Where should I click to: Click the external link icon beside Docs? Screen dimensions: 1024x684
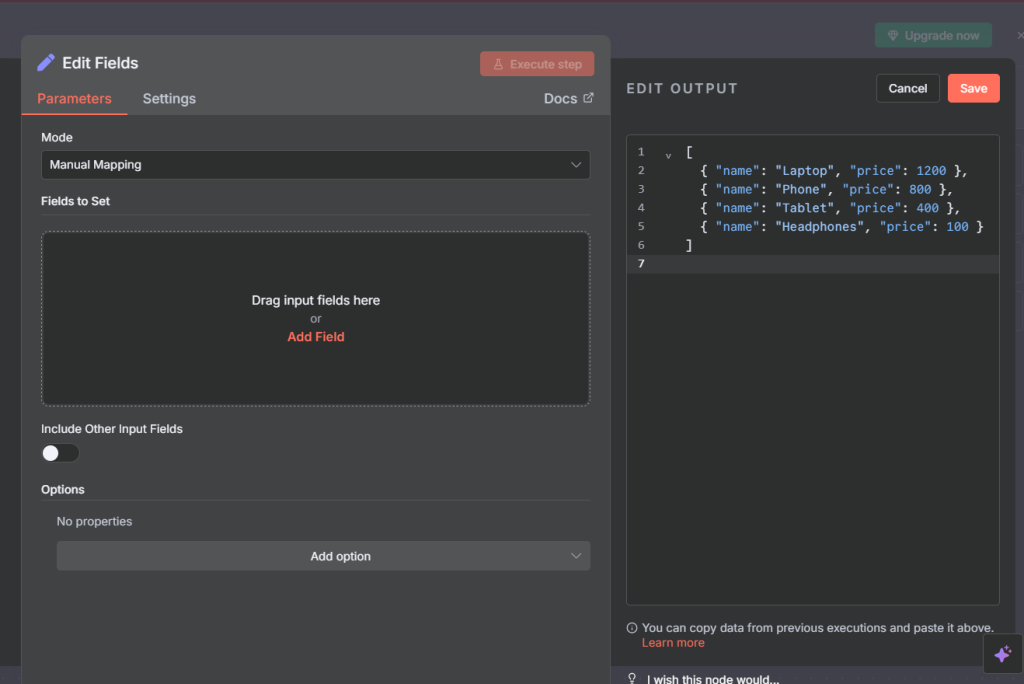coord(588,98)
